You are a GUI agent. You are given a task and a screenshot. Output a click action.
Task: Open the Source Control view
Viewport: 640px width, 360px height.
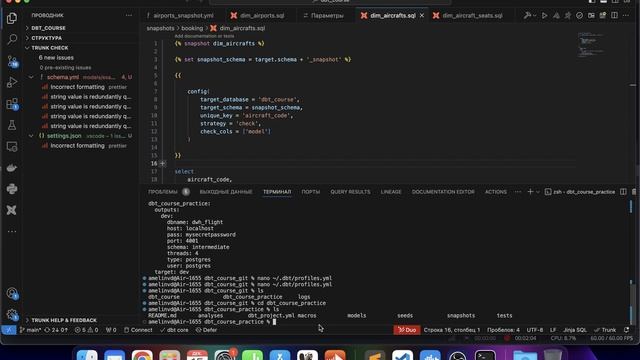click(x=12, y=61)
